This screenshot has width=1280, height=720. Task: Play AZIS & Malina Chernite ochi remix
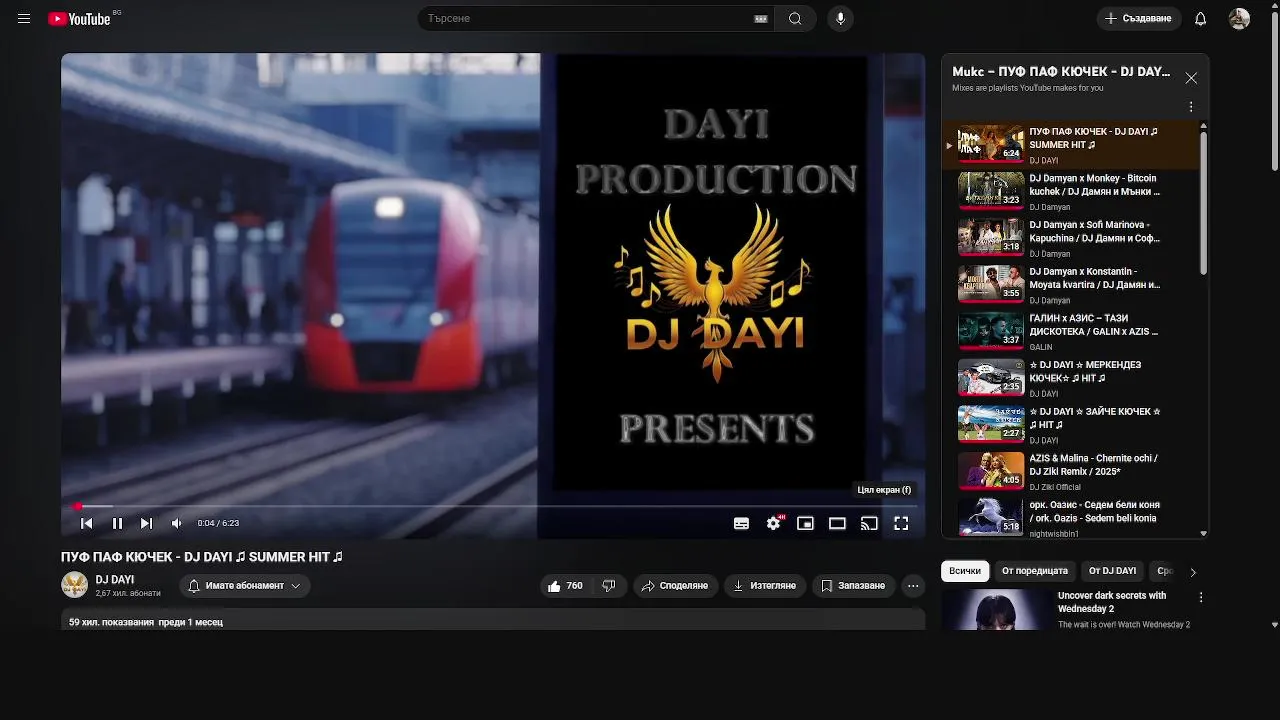tap(1070, 472)
